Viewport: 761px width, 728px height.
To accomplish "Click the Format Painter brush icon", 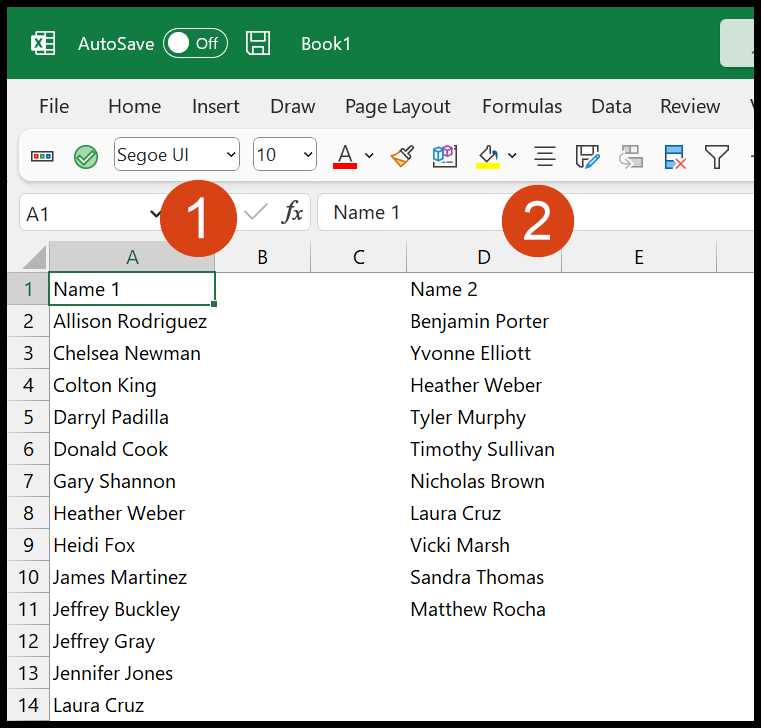I will (402, 156).
